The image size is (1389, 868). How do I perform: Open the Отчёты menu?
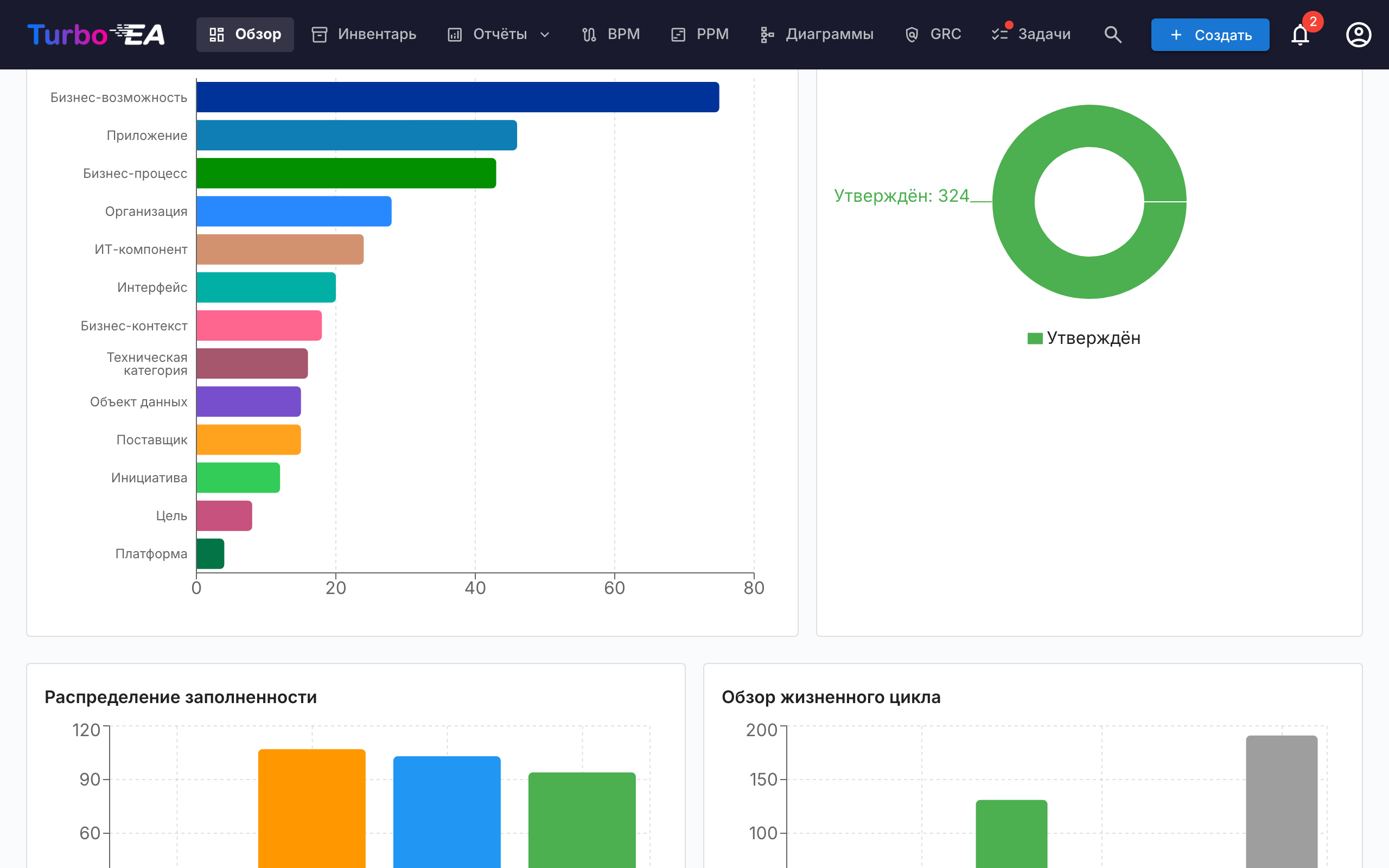coord(499,34)
